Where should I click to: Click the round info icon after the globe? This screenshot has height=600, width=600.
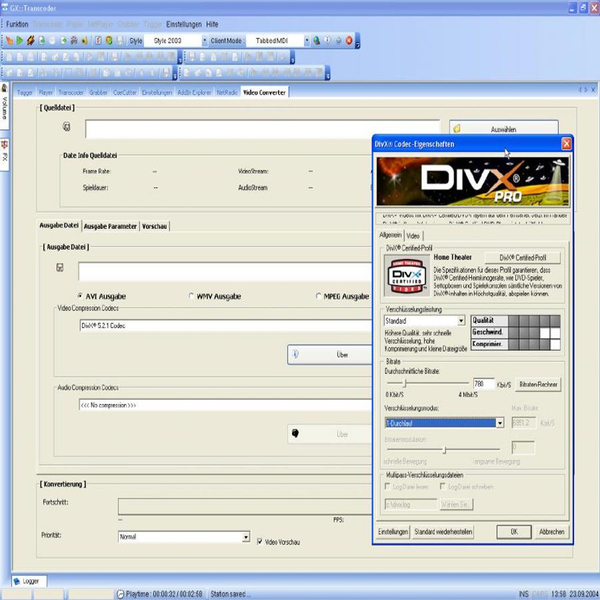(x=328, y=40)
